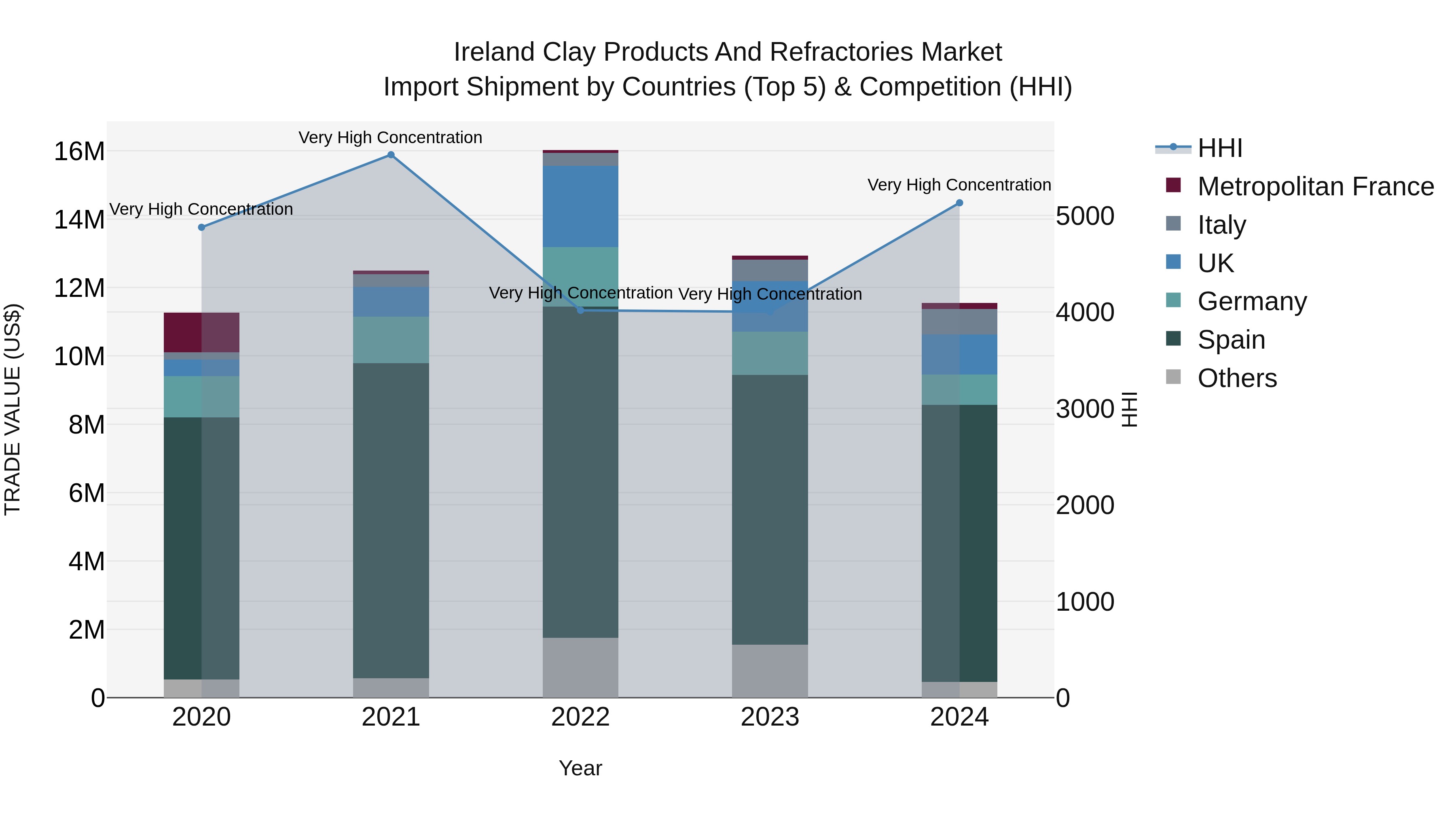Select the 2021 HHI data point
Screen dimensions: 1456x819
[391, 155]
